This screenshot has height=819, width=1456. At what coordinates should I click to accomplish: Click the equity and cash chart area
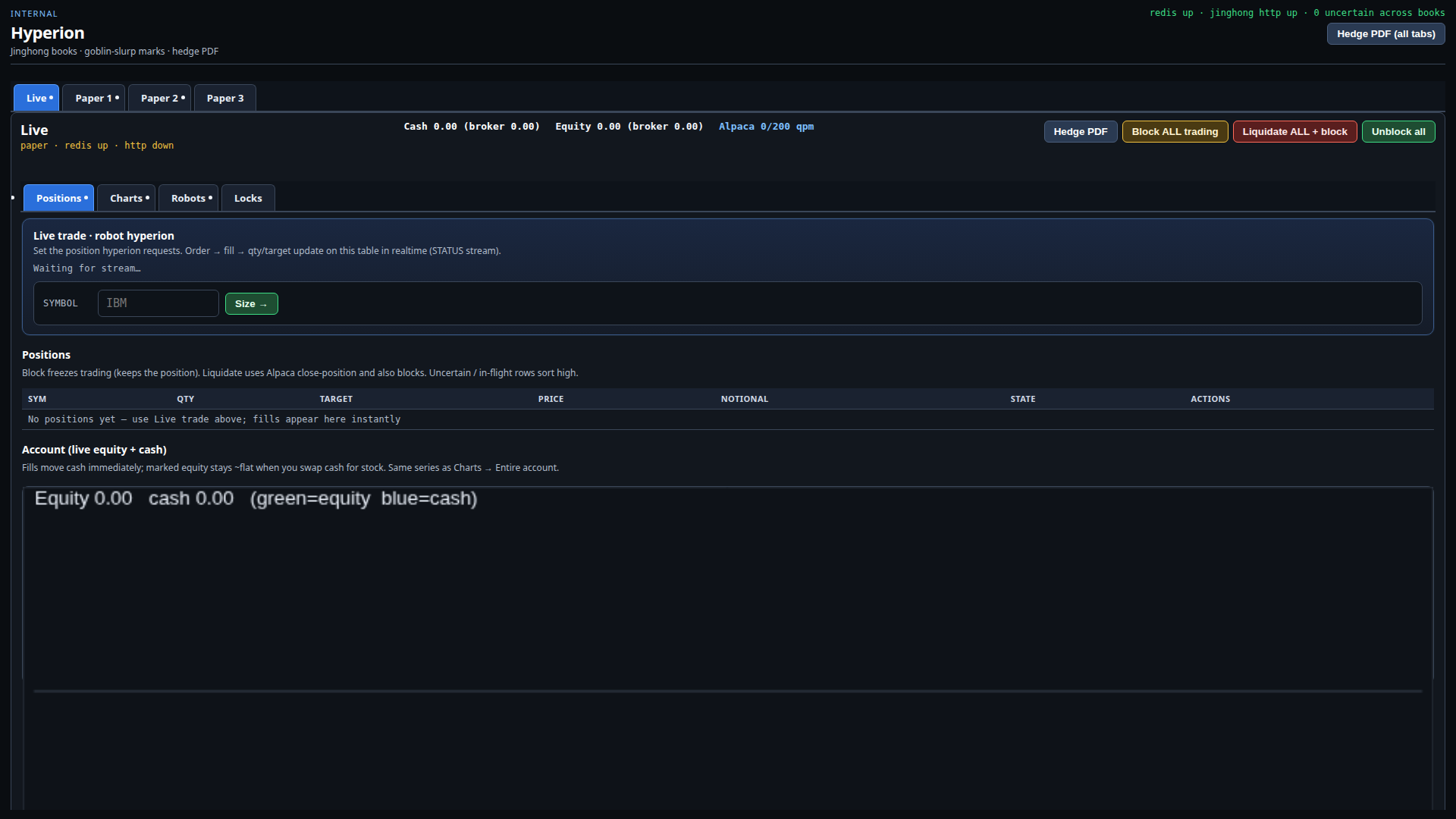tap(728, 648)
